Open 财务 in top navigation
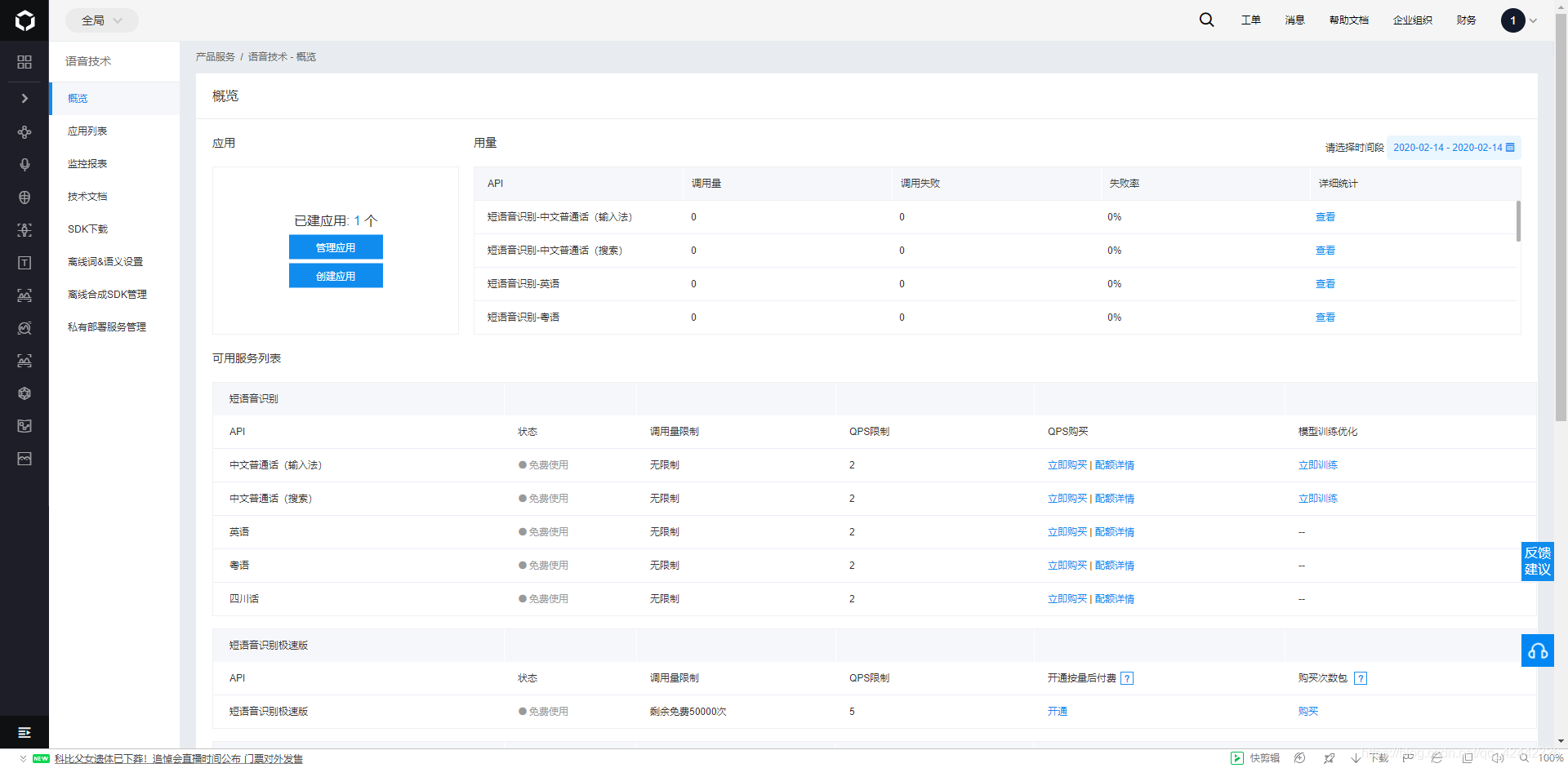Image resolution: width=1568 pixels, height=768 pixels. pyautogui.click(x=1466, y=20)
